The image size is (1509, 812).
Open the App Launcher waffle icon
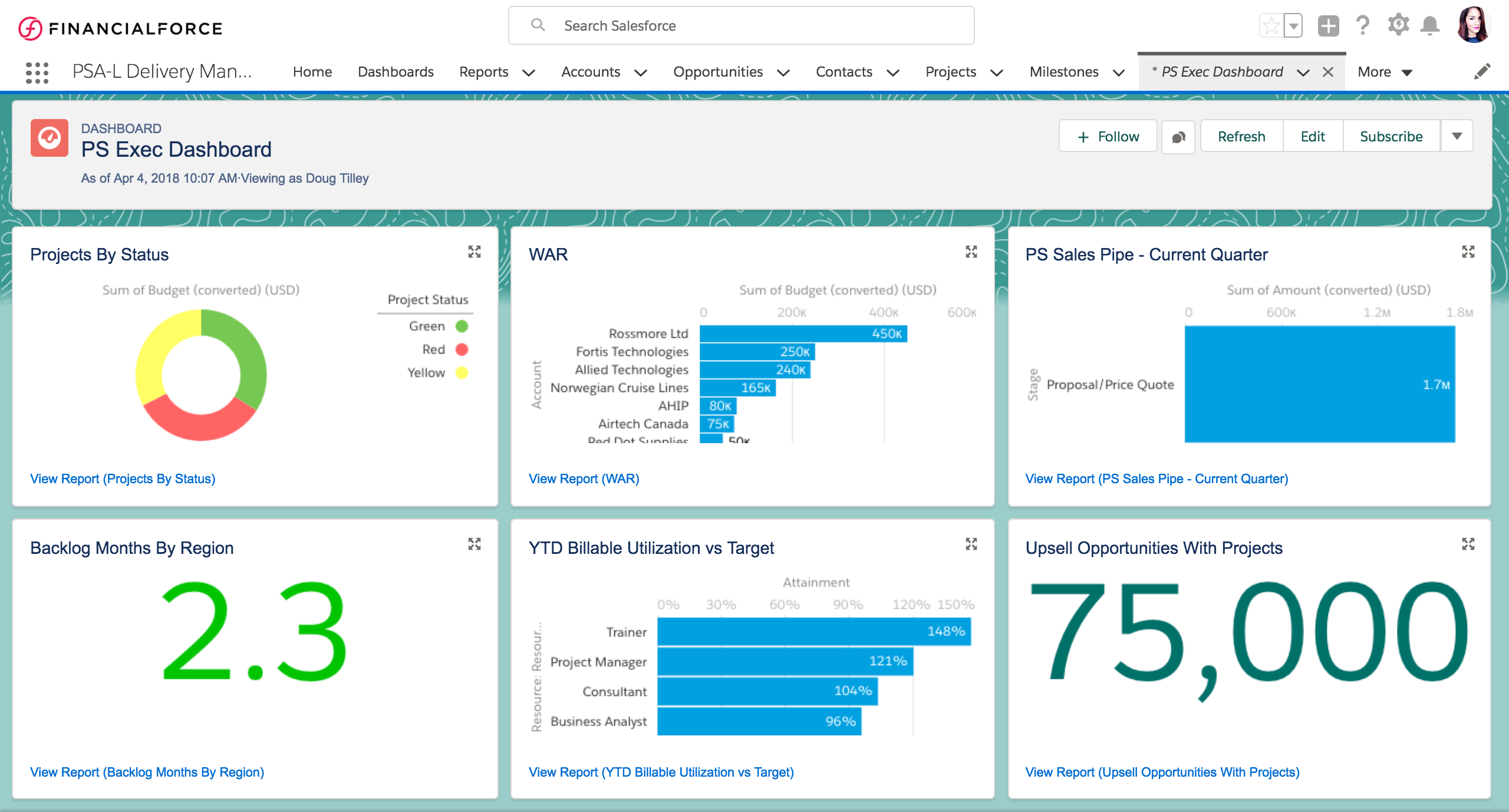pos(37,72)
